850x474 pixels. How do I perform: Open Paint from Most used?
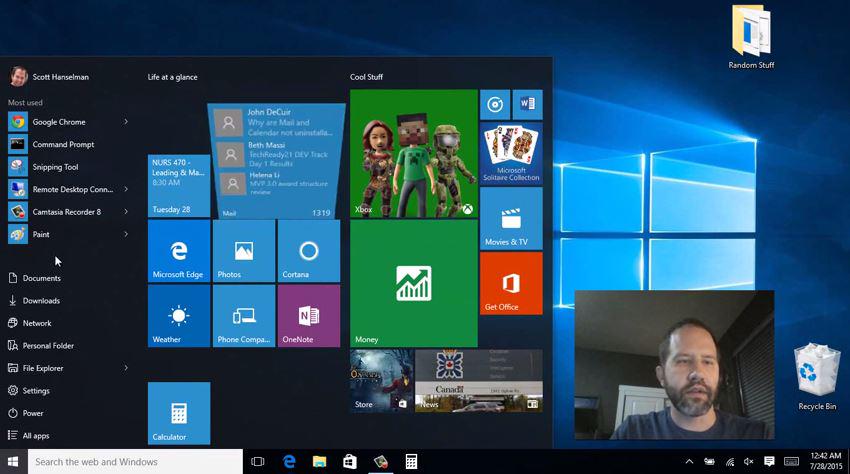68,234
